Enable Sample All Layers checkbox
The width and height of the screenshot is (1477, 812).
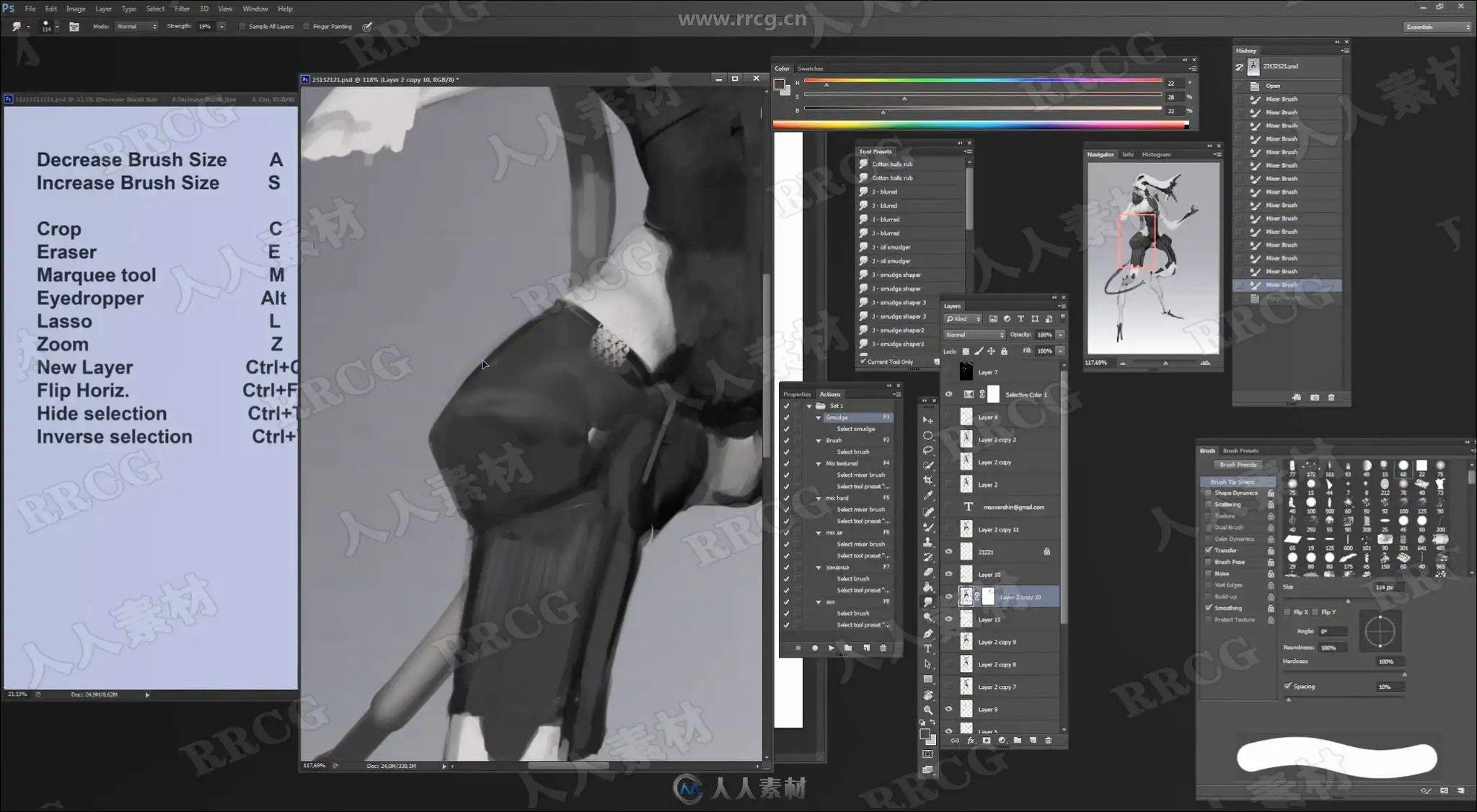point(243,27)
